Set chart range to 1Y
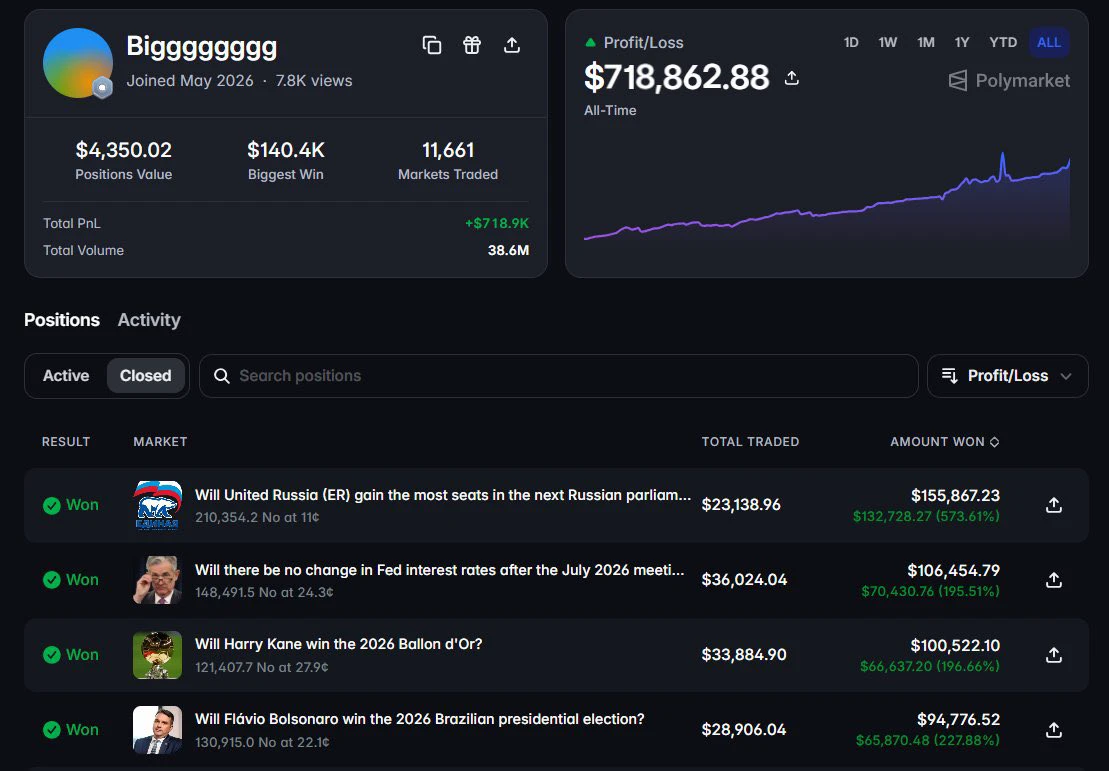The image size is (1109, 771). (x=962, y=42)
